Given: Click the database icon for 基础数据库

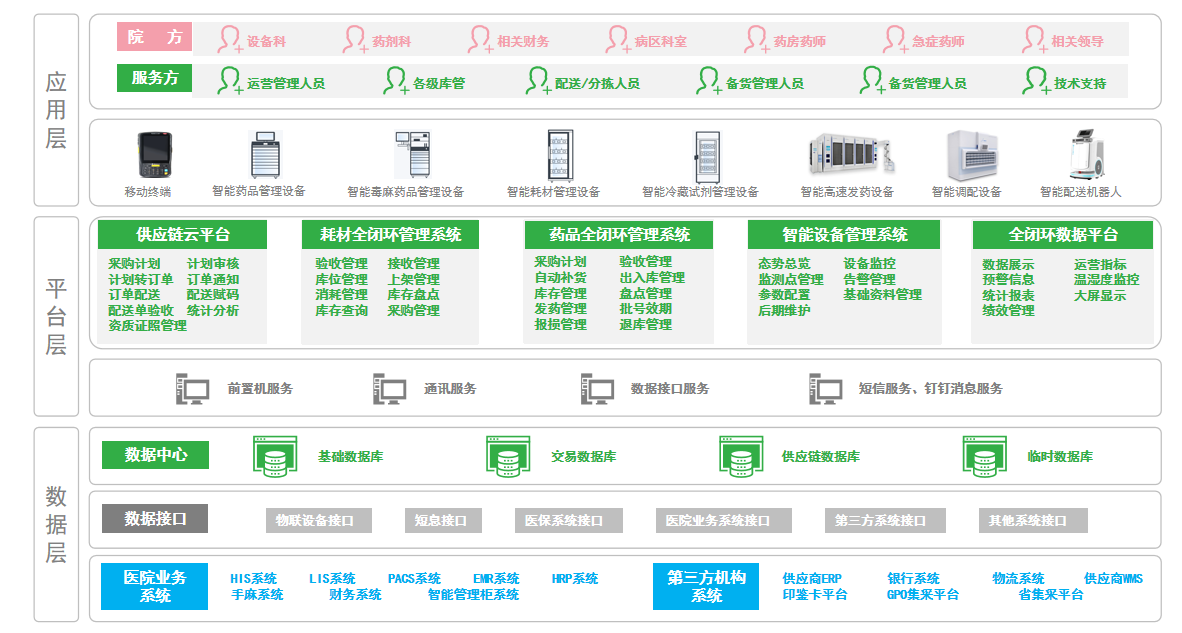Looking at the screenshot, I should point(275,457).
